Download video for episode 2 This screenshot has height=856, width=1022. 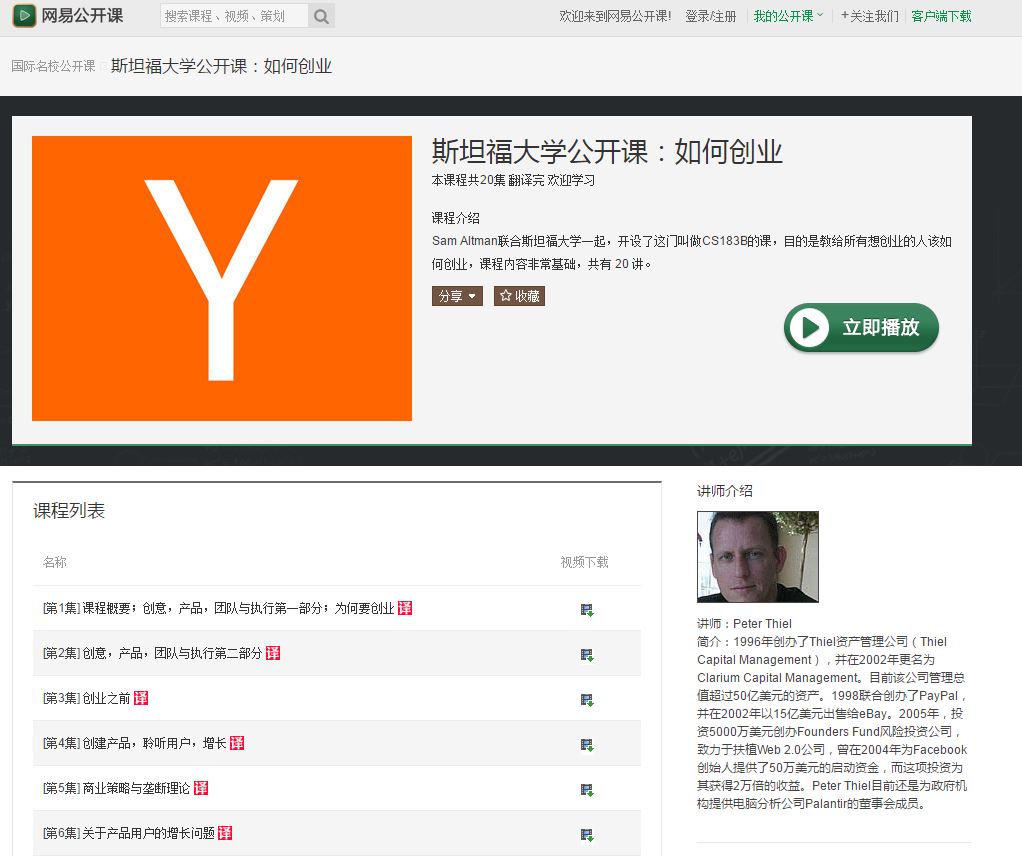[x=587, y=654]
